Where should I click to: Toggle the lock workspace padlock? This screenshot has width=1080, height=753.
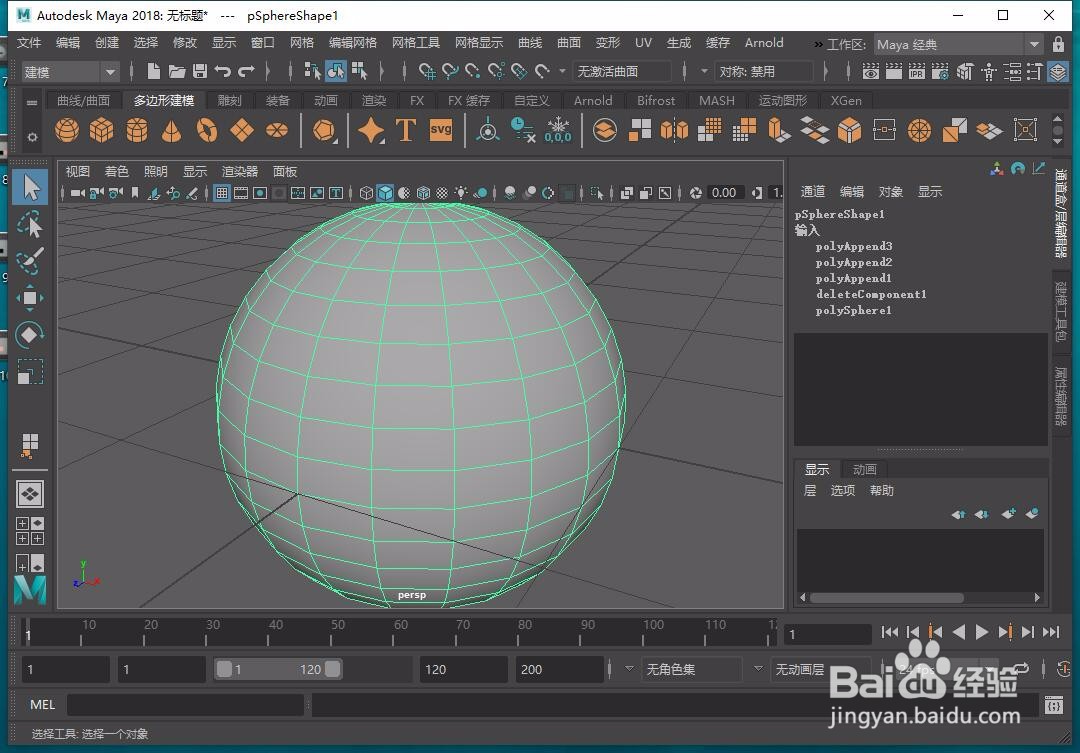point(1059,44)
